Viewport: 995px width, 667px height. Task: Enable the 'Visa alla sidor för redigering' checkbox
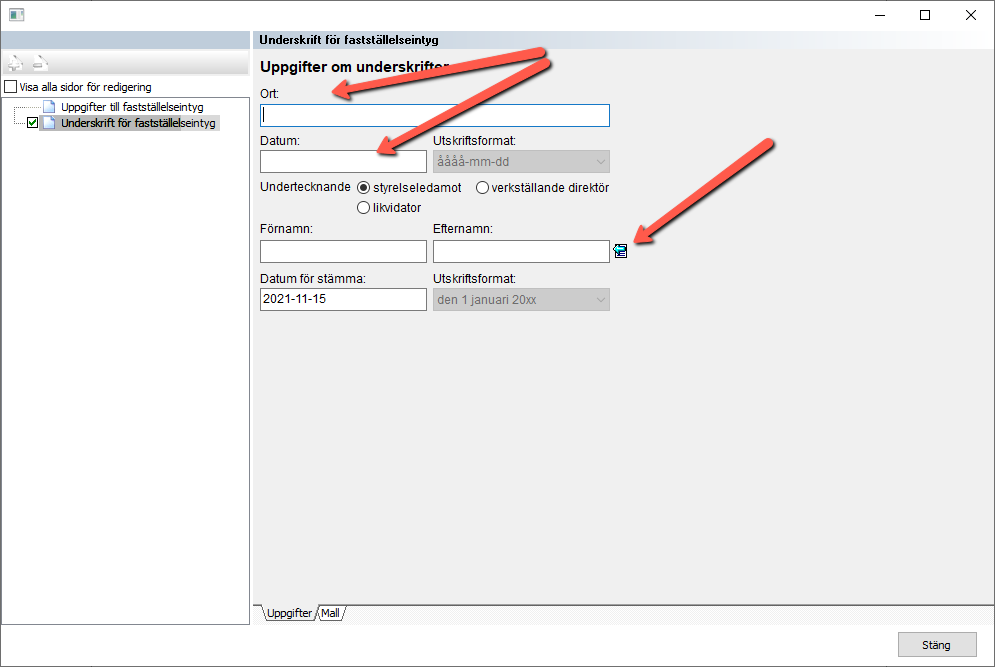11,86
